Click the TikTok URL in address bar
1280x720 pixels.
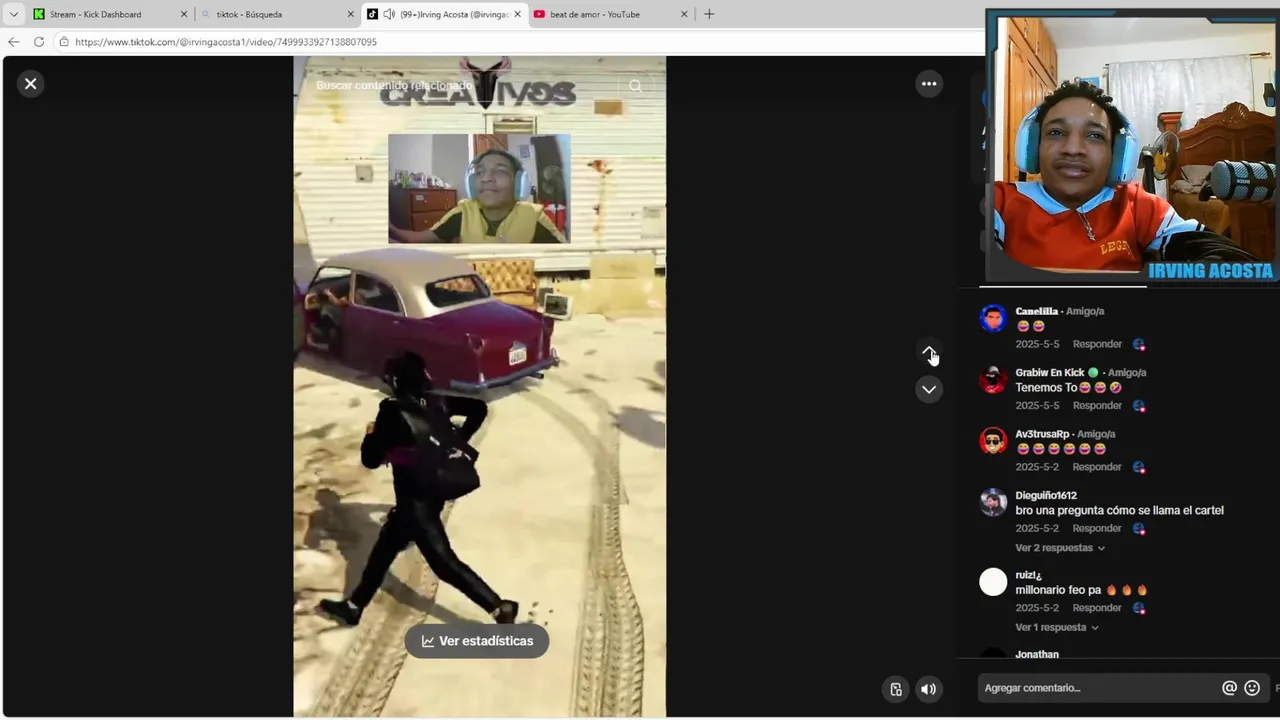(226, 42)
